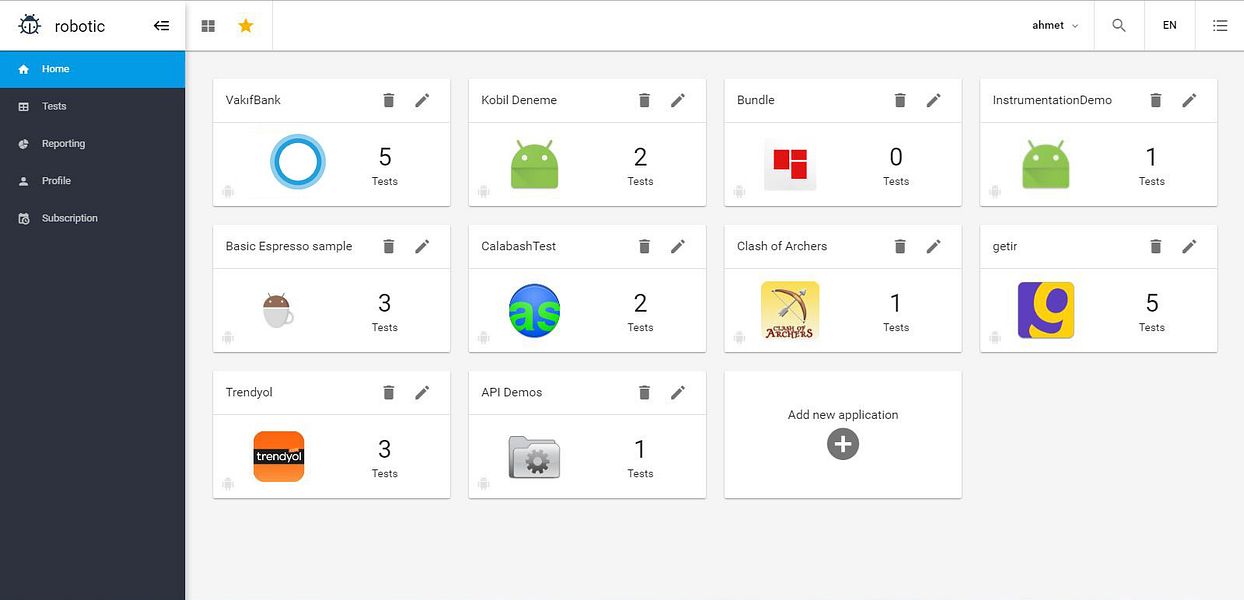
Task: Edit the Bundle application
Action: tap(934, 100)
